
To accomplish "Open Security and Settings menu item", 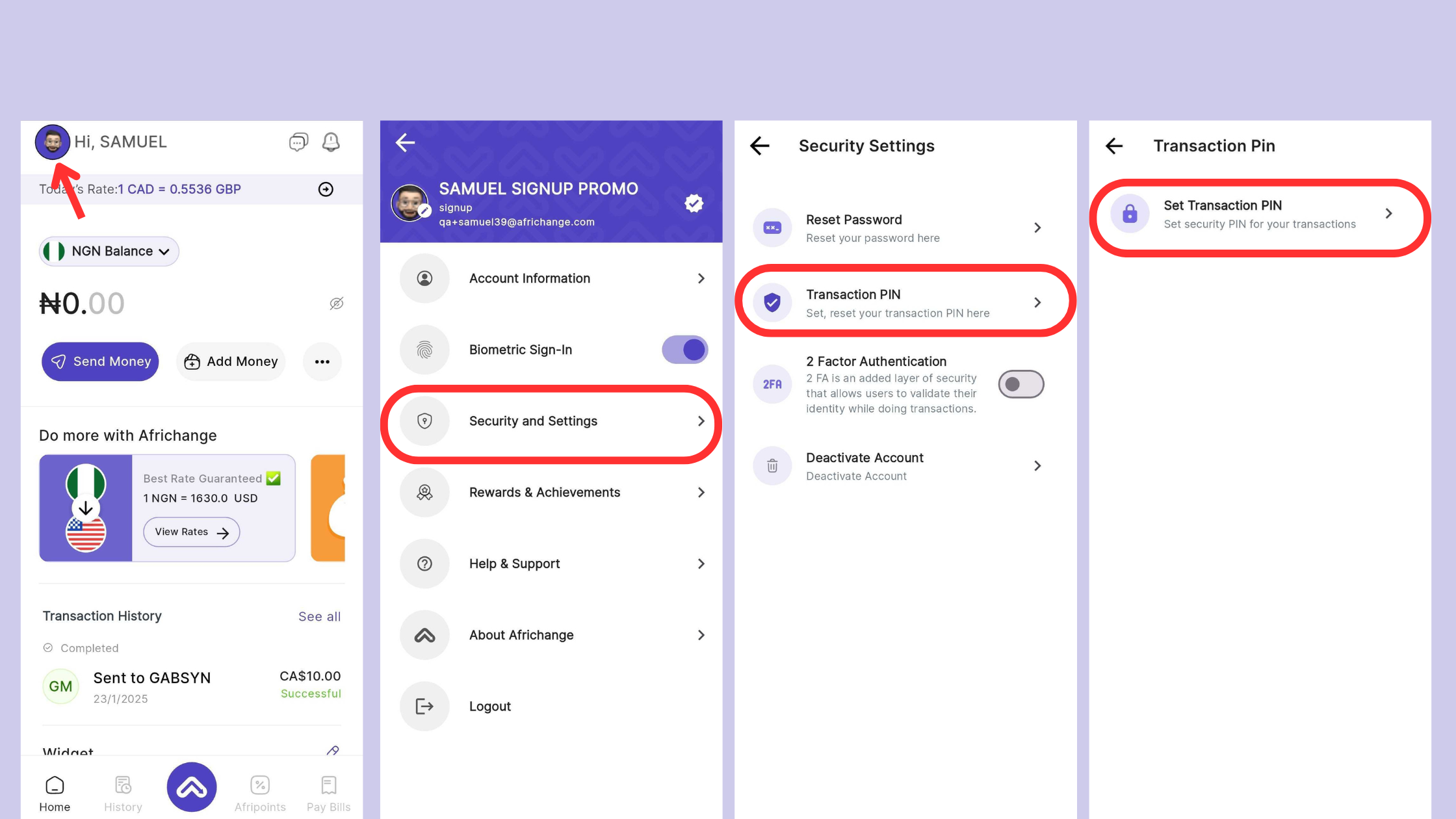I will (551, 421).
